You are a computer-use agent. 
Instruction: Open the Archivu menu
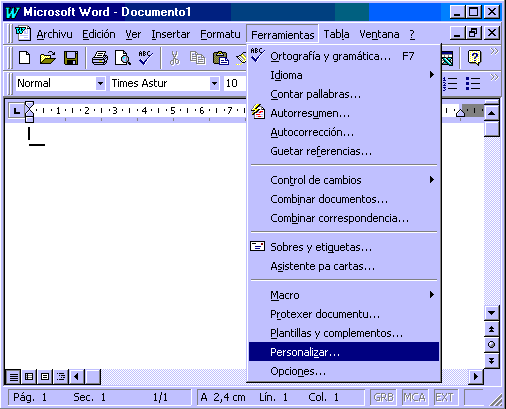tap(54, 34)
